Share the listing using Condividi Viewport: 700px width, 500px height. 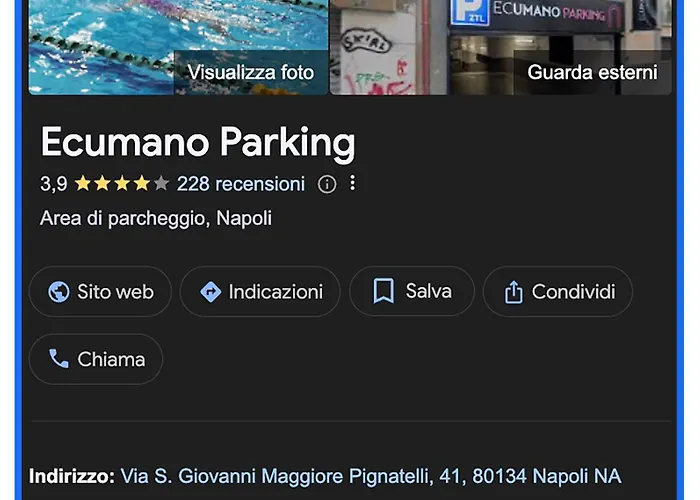558,292
